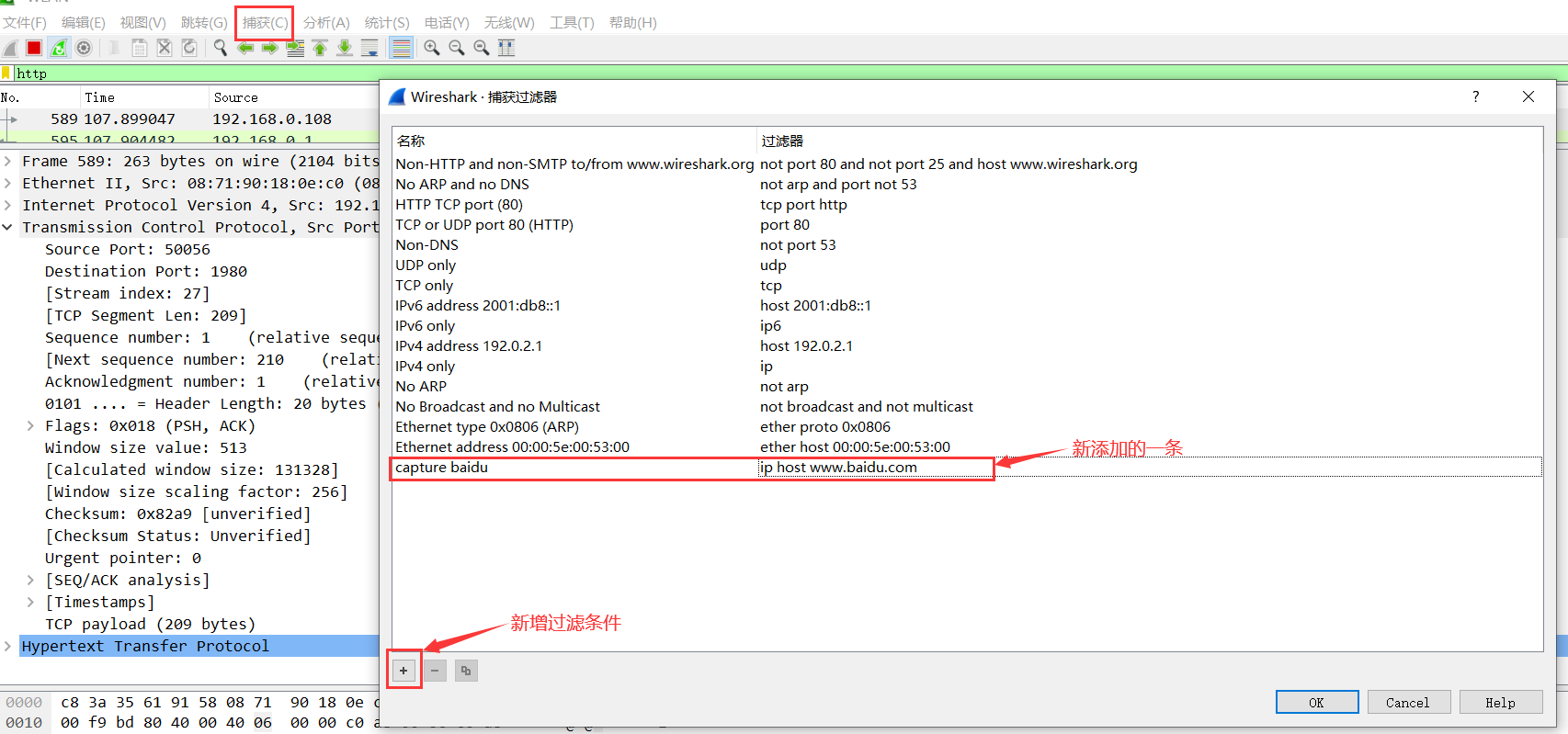
Task: Confirm the filter dialog with OK
Action: point(1316,703)
